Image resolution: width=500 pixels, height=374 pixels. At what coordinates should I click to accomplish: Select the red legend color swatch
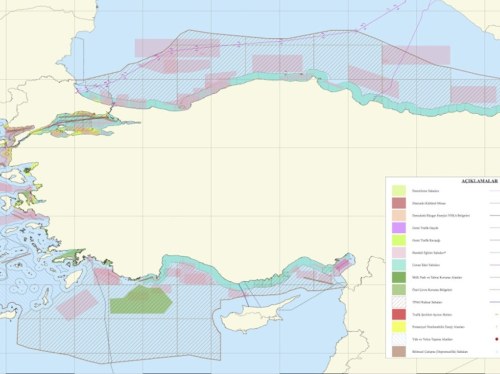[399, 314]
